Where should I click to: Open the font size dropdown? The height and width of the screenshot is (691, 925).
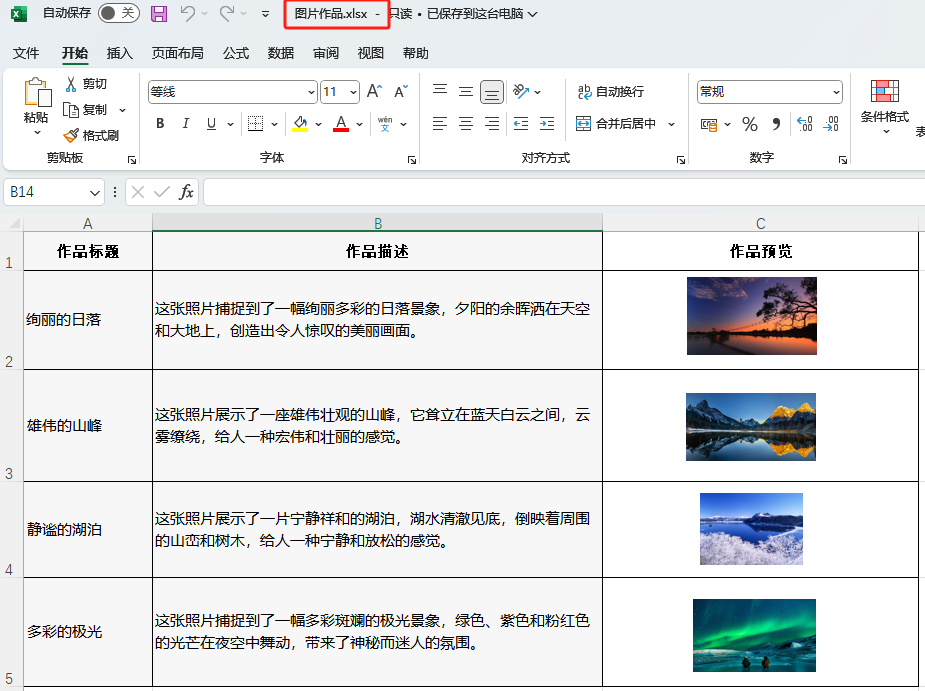[354, 91]
